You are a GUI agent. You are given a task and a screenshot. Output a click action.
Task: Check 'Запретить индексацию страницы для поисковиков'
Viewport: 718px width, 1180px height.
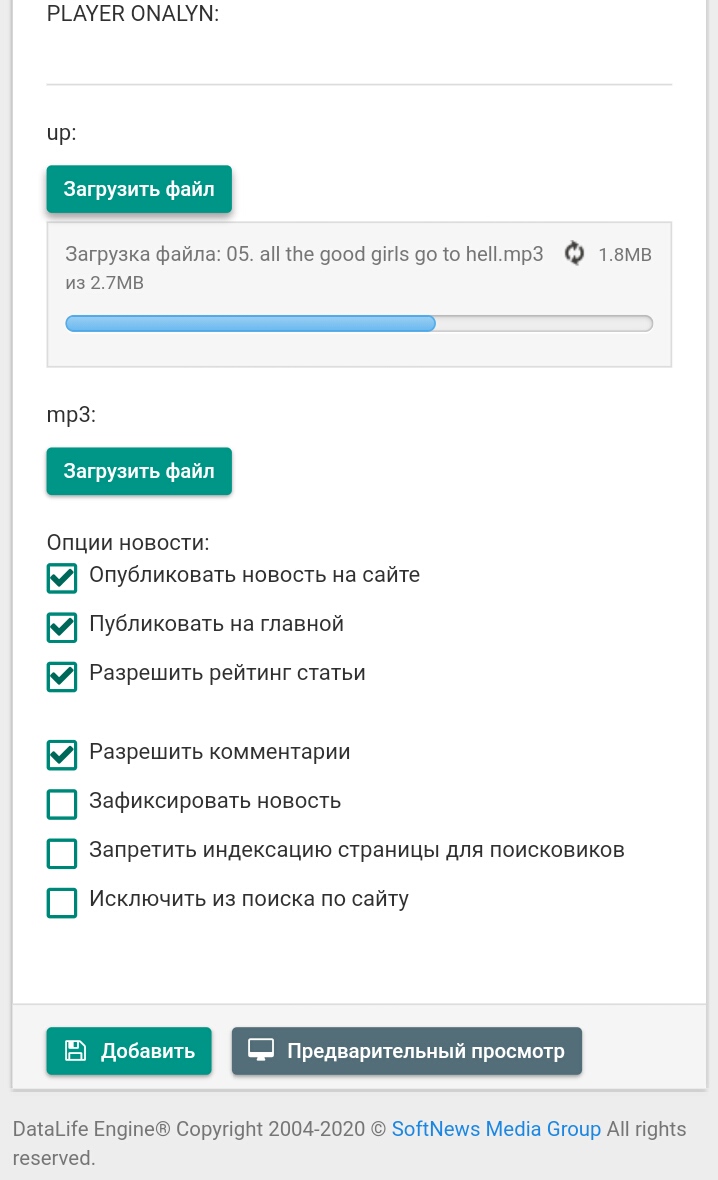(62, 852)
